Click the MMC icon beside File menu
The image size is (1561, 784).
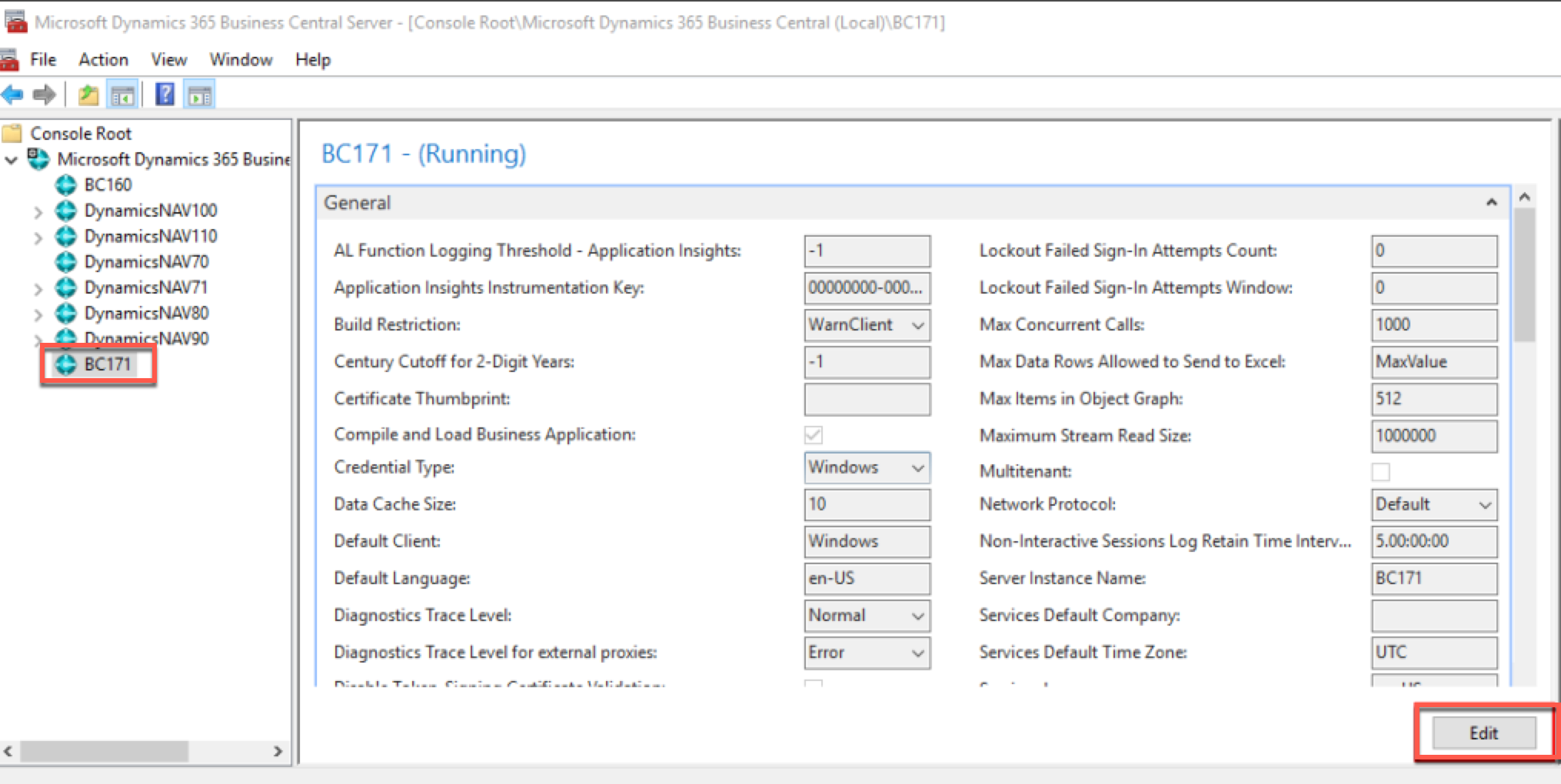pos(9,60)
